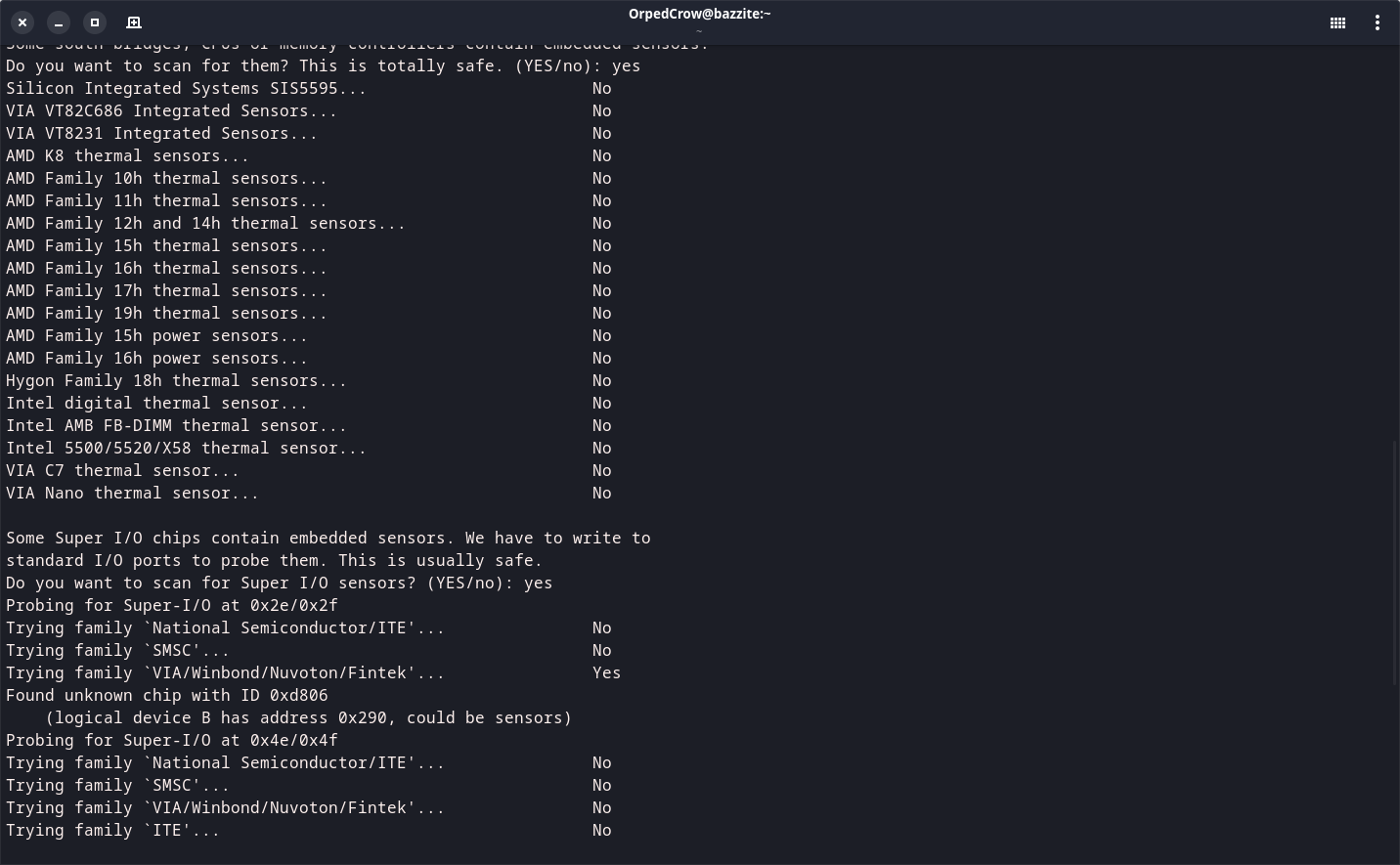This screenshot has height=865, width=1400.
Task: Select the yes answer after the scan prompt
Action: [626, 65]
